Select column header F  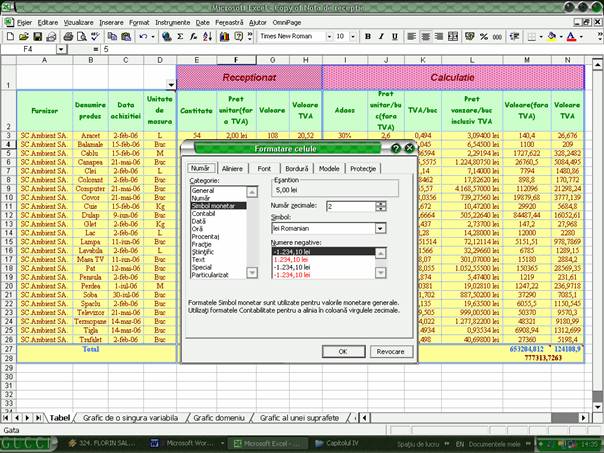click(236, 60)
